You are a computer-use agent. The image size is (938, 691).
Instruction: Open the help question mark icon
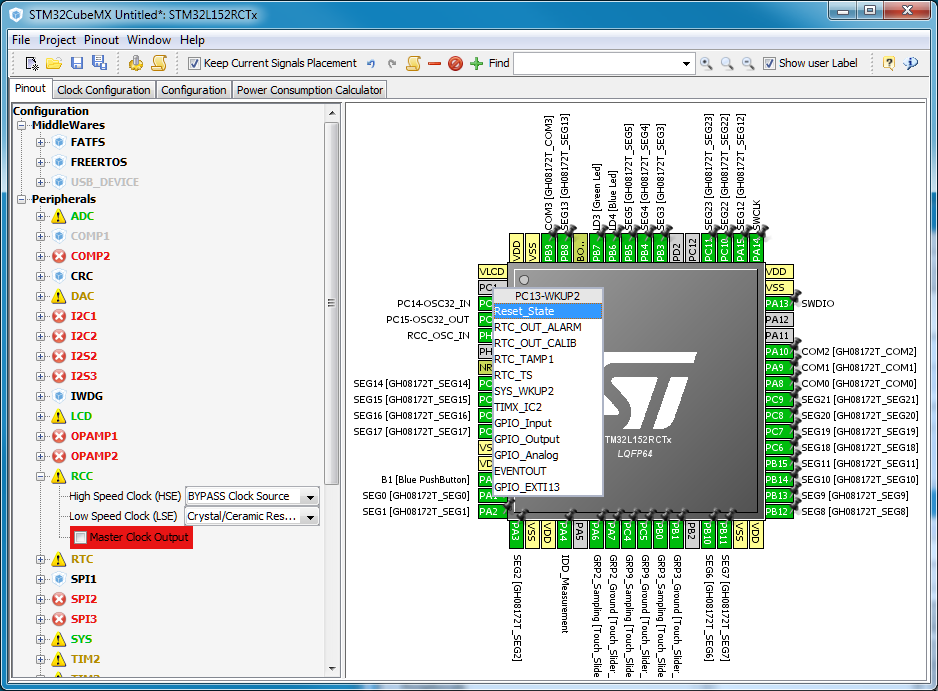tap(889, 63)
